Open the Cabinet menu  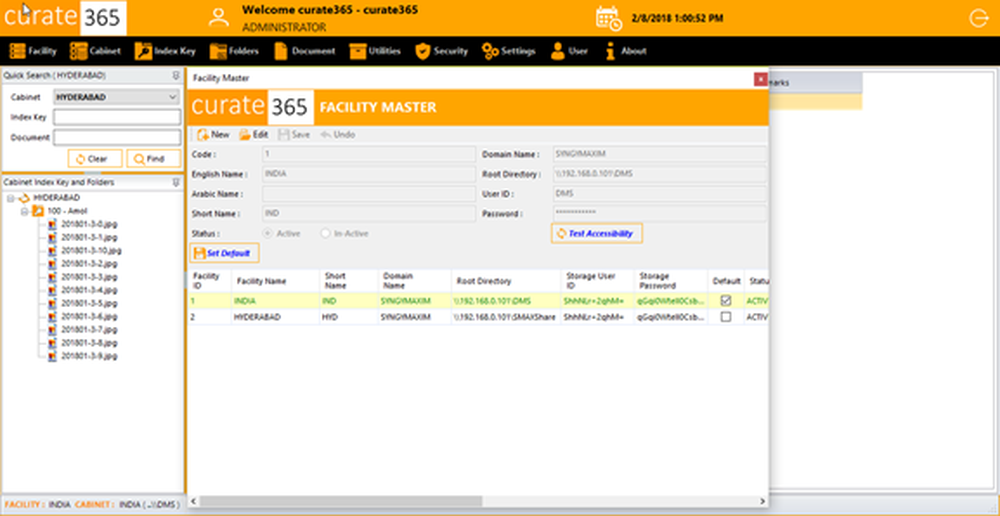(x=96, y=51)
